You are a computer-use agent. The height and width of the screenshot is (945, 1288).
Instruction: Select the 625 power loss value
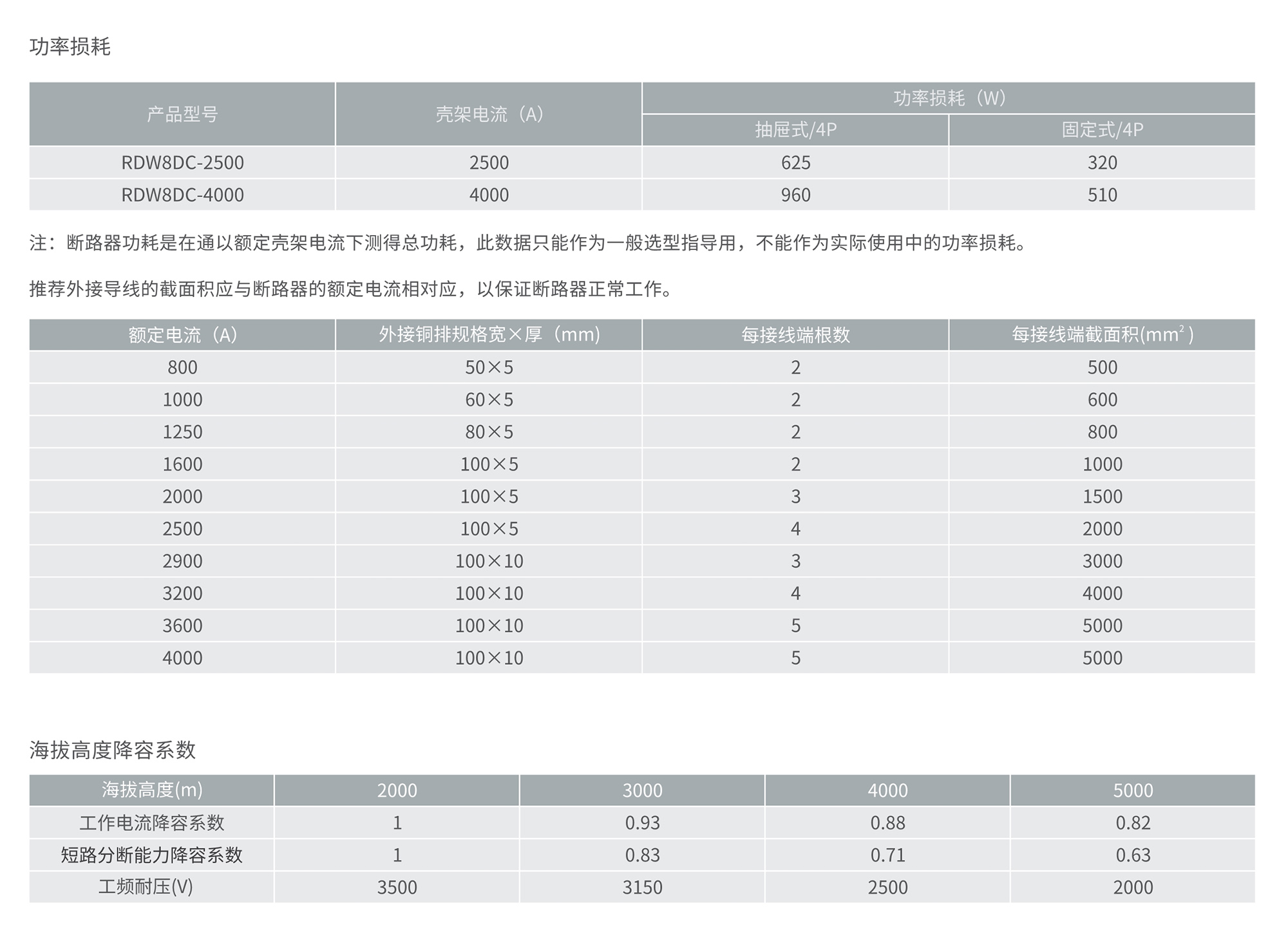tap(795, 162)
